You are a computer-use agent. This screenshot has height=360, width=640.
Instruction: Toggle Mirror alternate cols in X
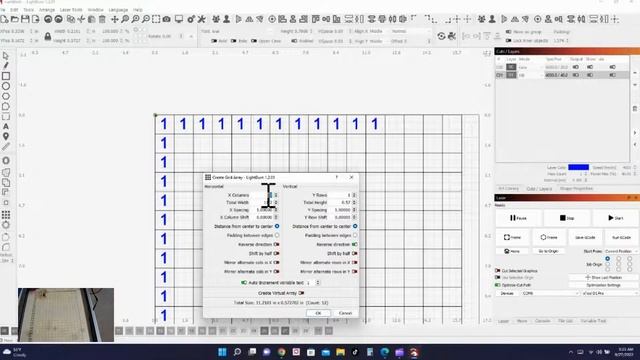click(276, 262)
